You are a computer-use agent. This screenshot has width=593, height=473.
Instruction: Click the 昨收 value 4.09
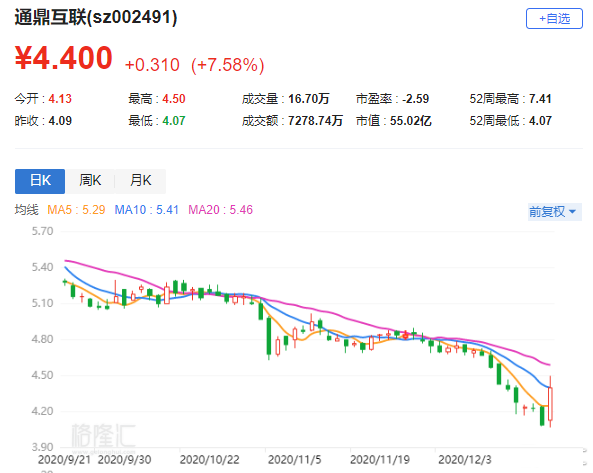(x=60, y=121)
